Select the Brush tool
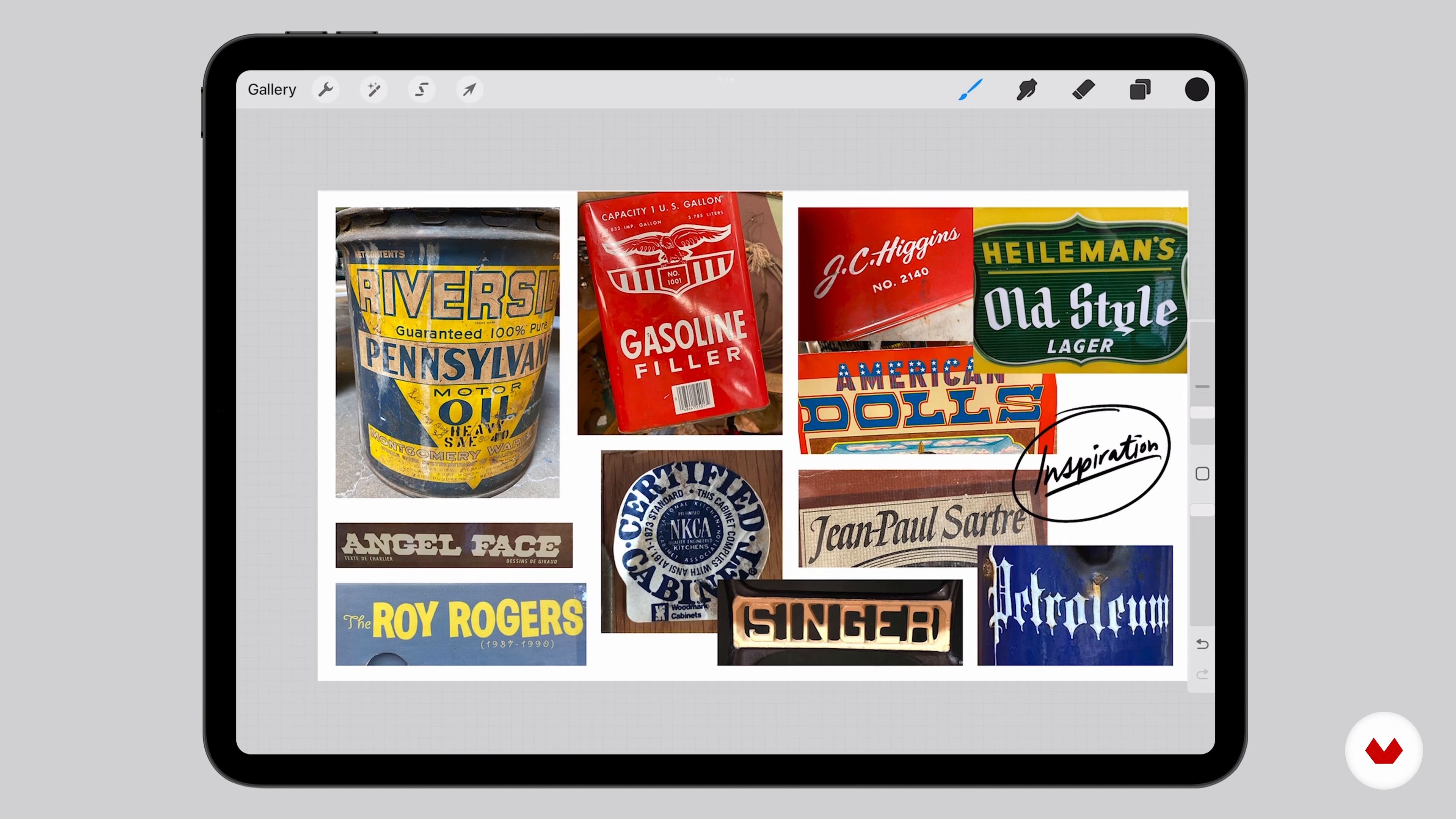The image size is (1456, 819). click(971, 89)
